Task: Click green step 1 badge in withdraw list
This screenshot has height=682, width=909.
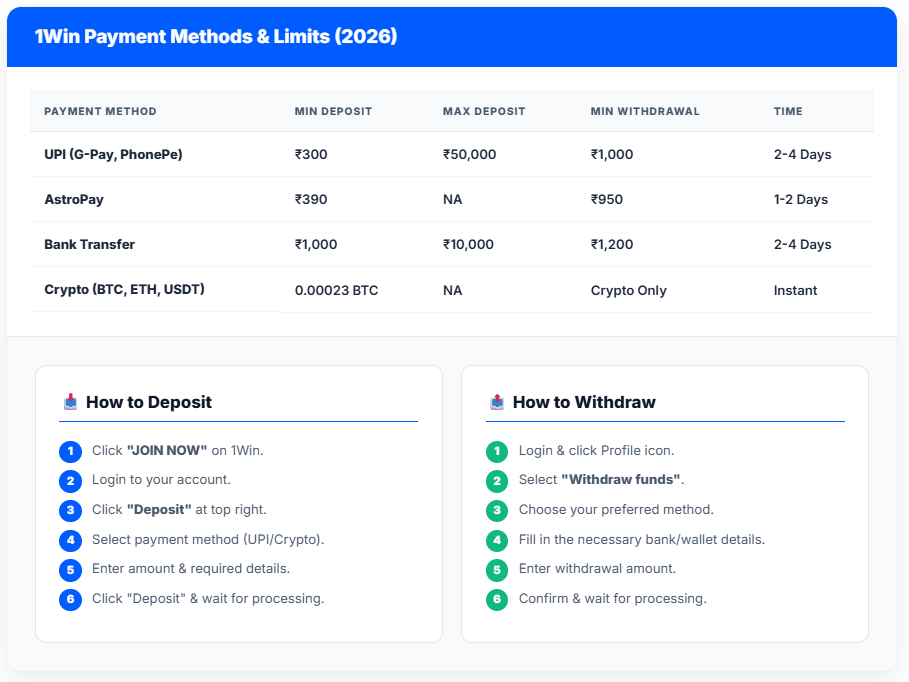Action: coord(497,451)
